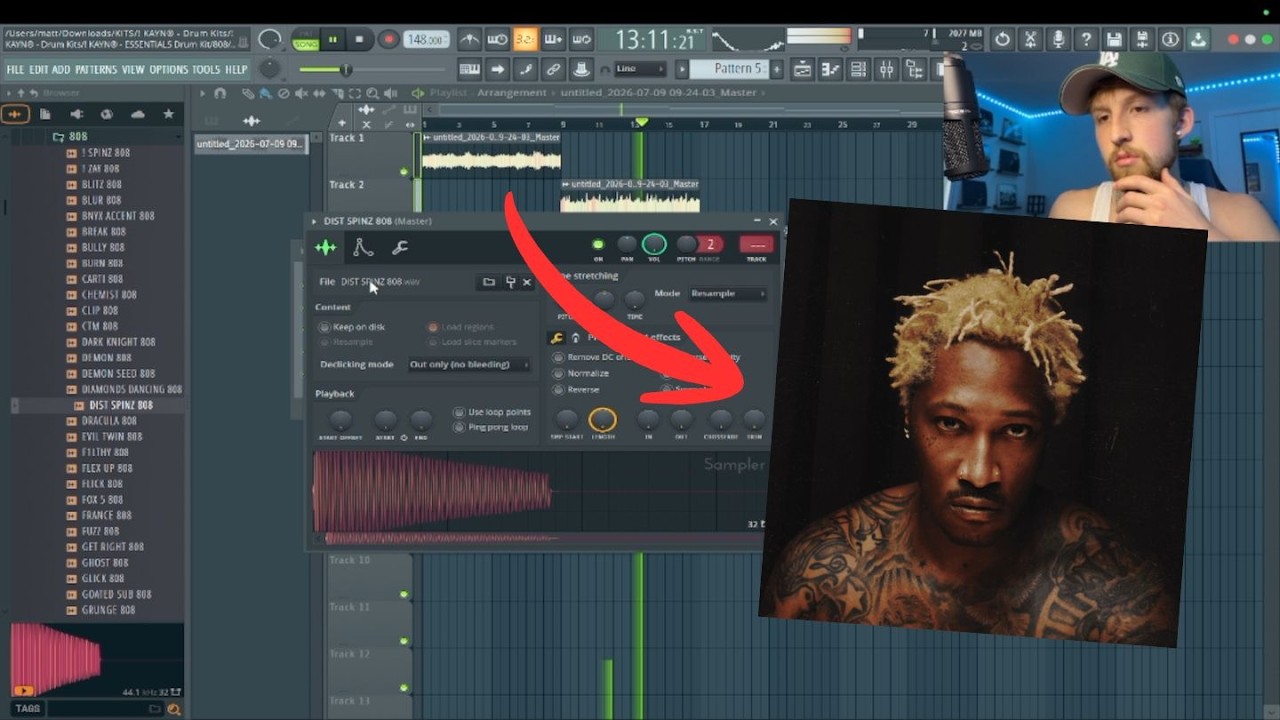Toggle the loop recording icon
Screen dimensions: 1280x720
[581, 40]
